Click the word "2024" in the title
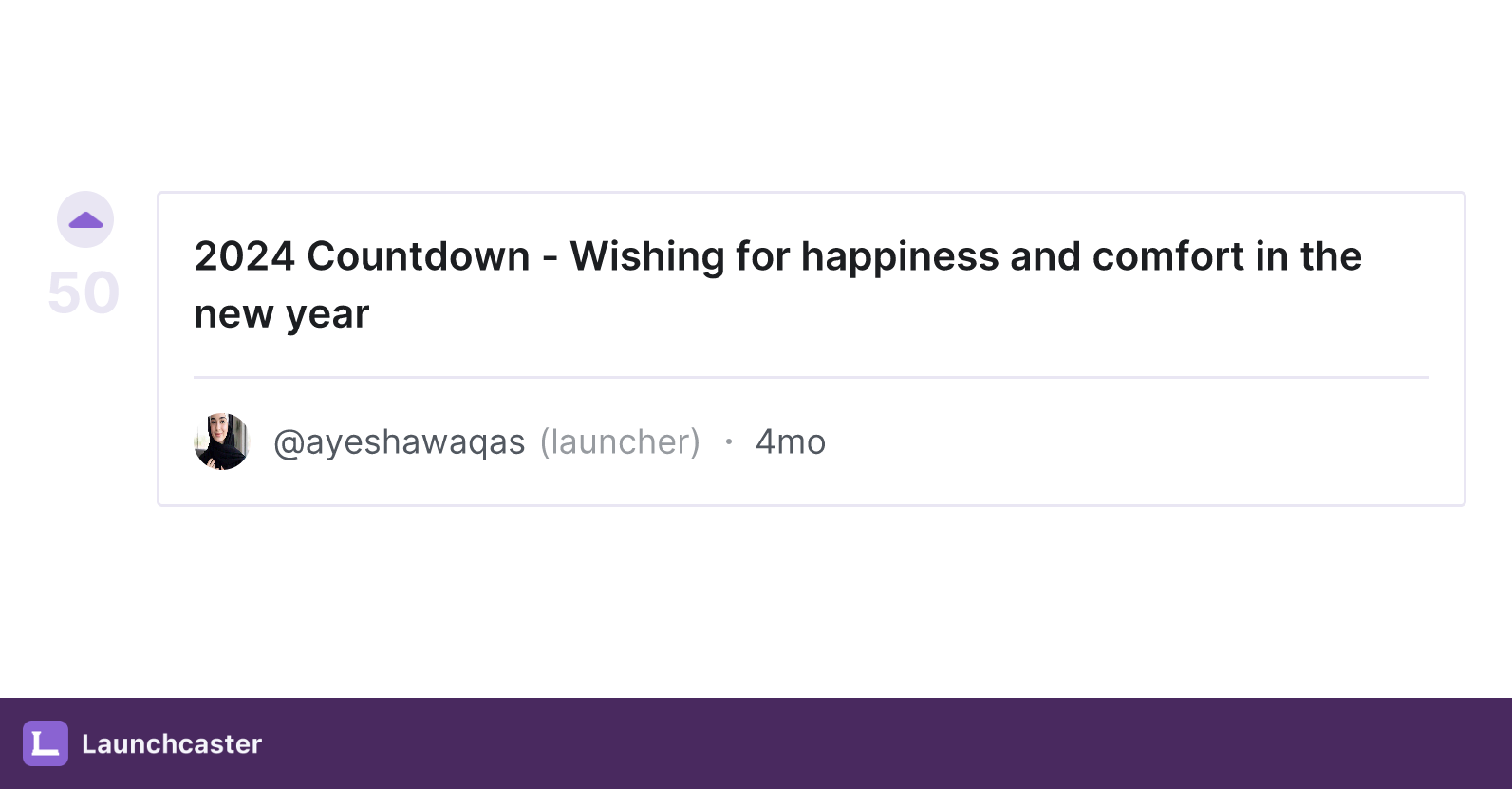Viewport: 1512px width, 789px height. (x=245, y=256)
